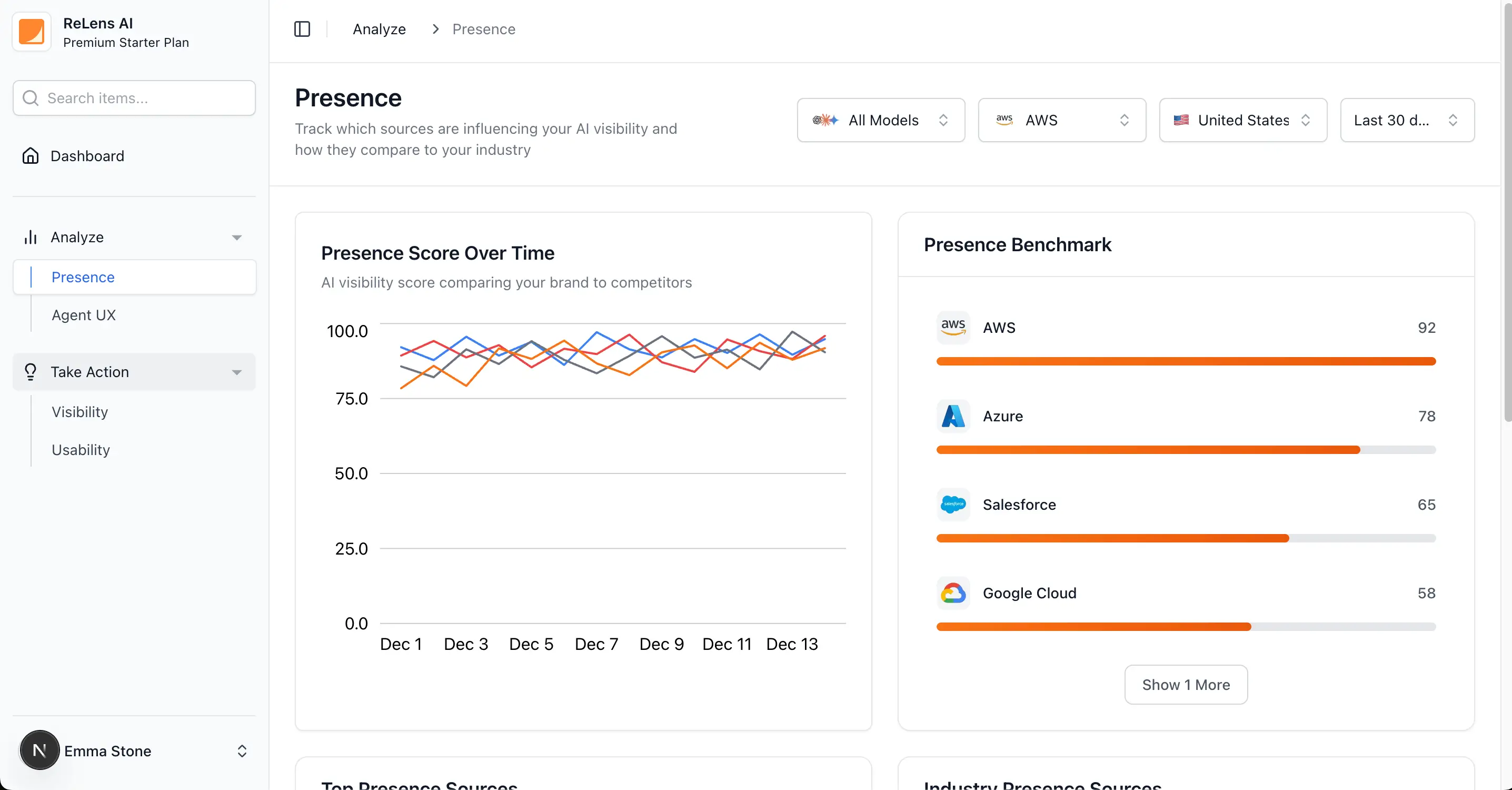Click the Google Cloud score progress bar
Viewport: 1512px width, 790px height.
click(x=1186, y=627)
